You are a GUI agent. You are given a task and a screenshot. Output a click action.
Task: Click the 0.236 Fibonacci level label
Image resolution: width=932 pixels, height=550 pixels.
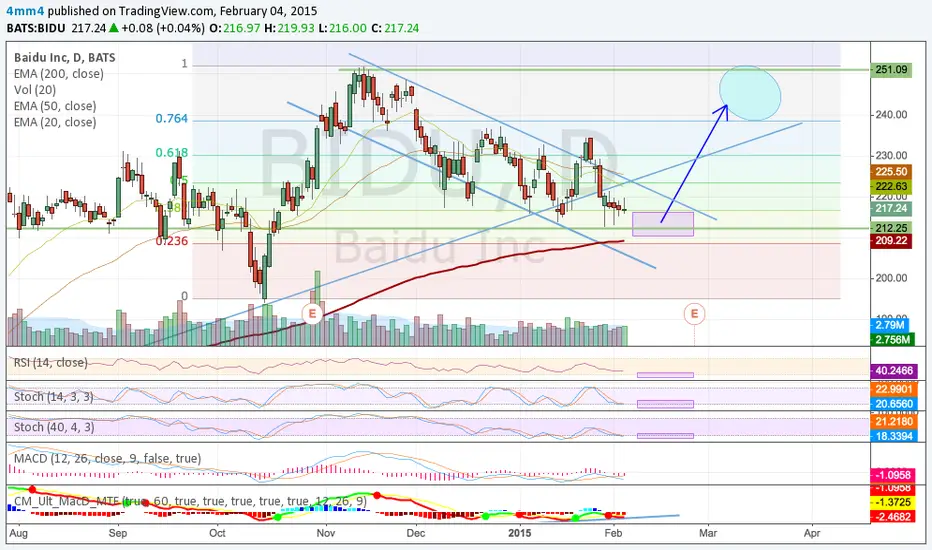pos(172,241)
